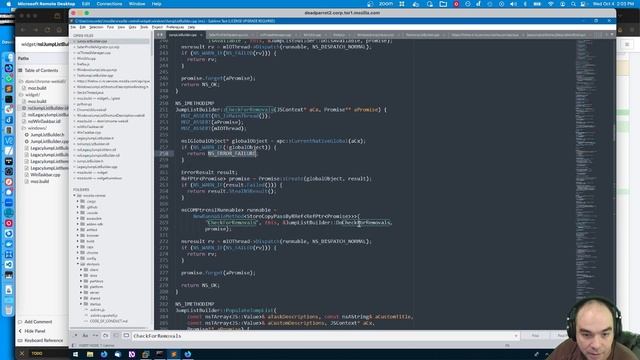Expand the .github folder in sidebar

(x=78, y=207)
